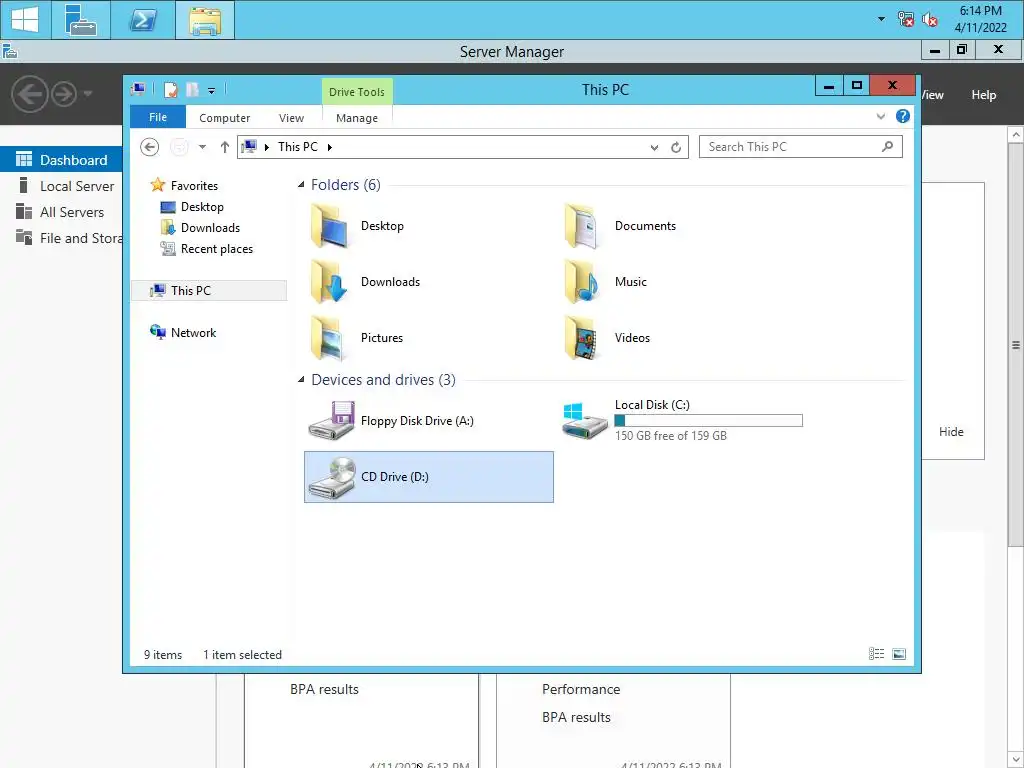Click the Properties quick access icon
Viewport: 1024px width, 768px height.
[x=170, y=89]
